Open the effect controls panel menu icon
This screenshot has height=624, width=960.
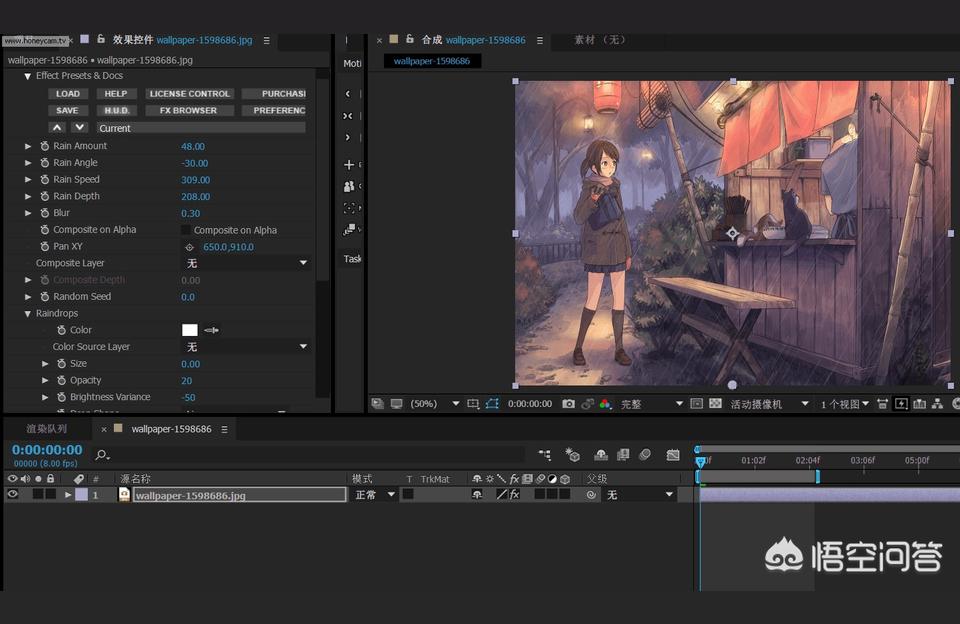(266, 40)
